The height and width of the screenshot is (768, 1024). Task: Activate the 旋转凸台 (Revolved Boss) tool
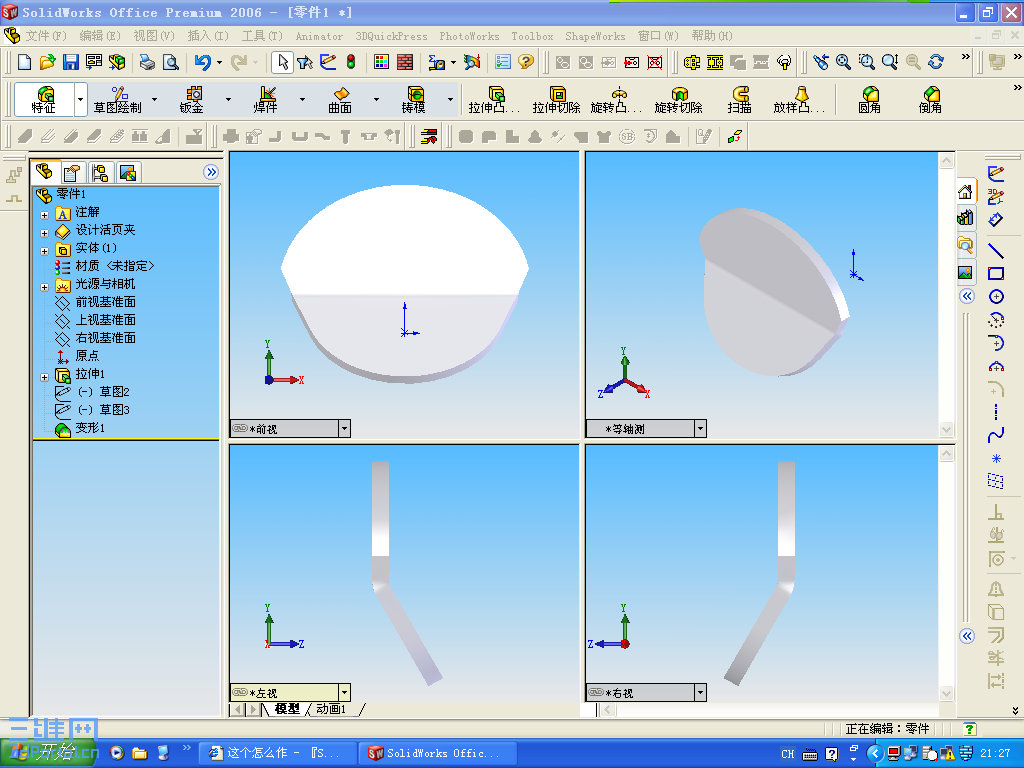click(618, 99)
